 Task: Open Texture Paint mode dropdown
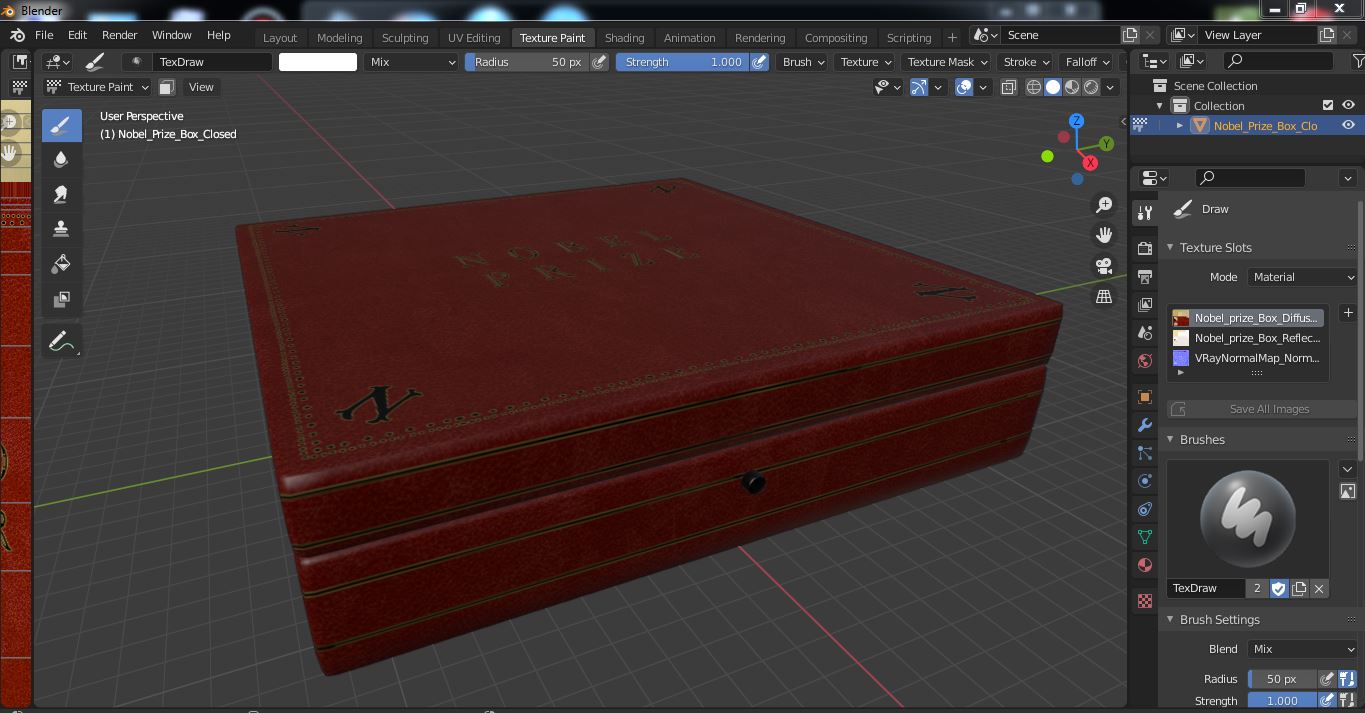(x=97, y=87)
